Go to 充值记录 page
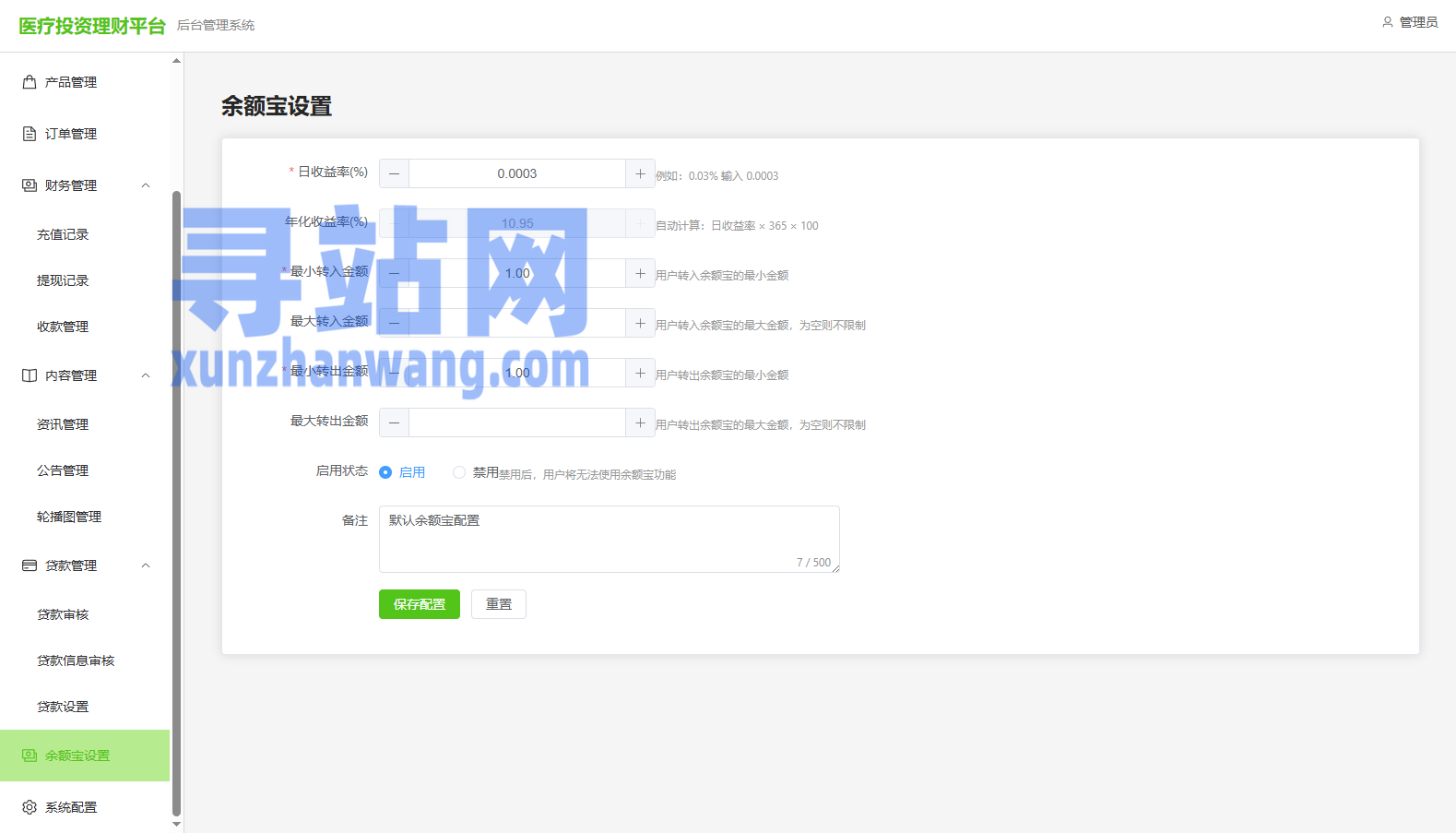This screenshot has width=1456, height=833. 85,234
